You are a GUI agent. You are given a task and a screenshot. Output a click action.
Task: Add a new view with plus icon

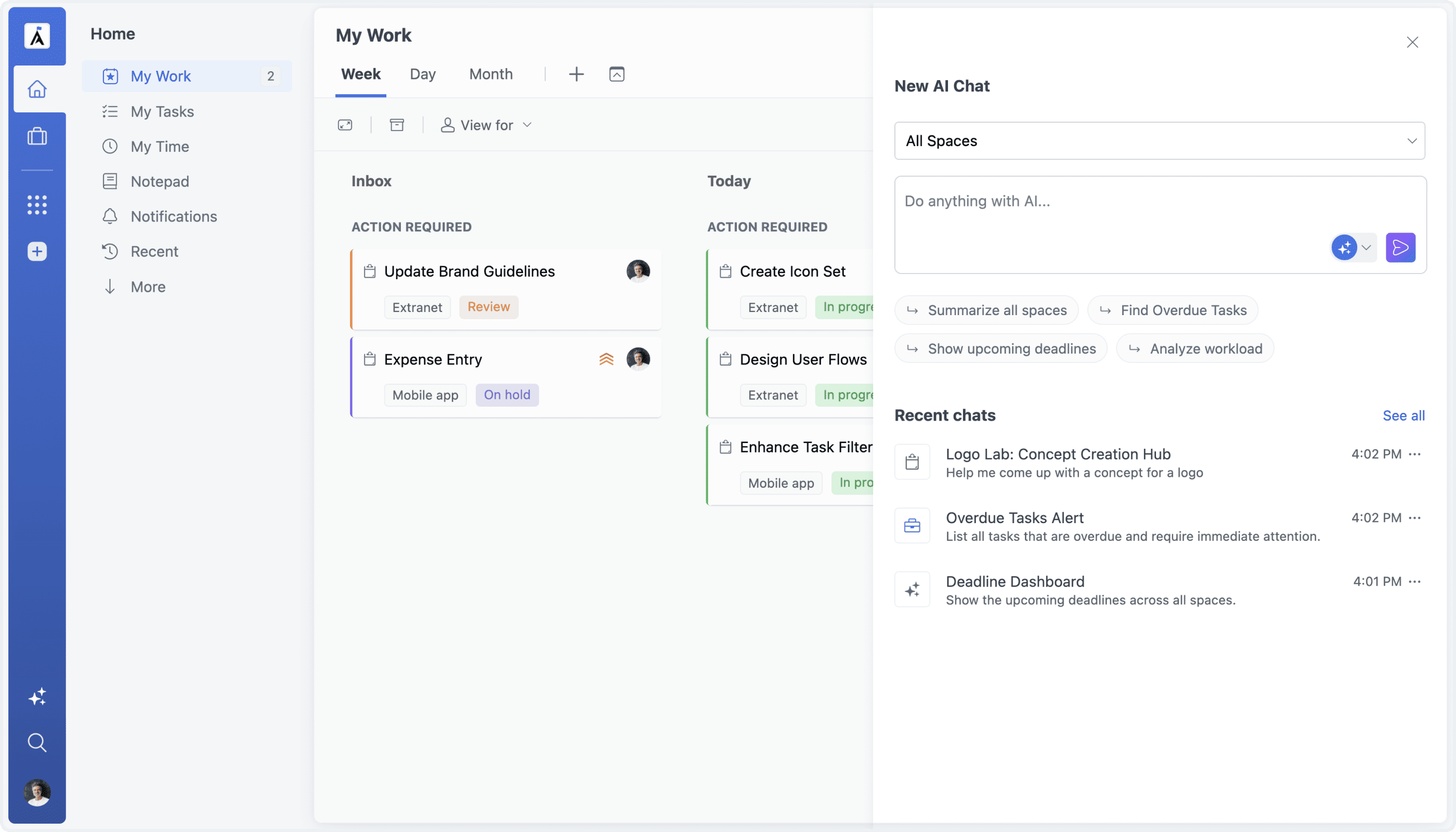[576, 74]
